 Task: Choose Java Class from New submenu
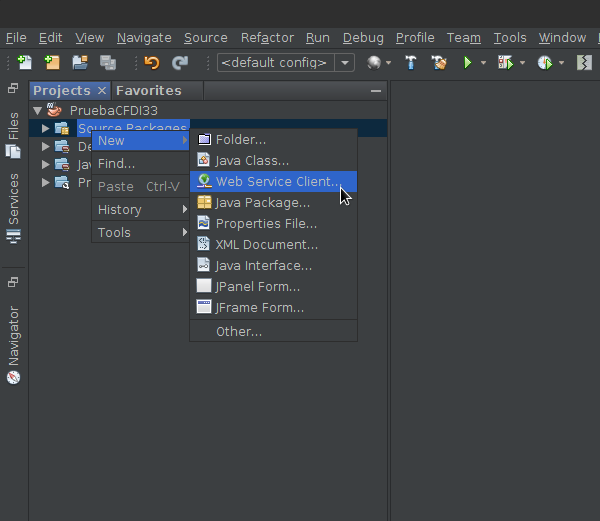click(x=252, y=161)
